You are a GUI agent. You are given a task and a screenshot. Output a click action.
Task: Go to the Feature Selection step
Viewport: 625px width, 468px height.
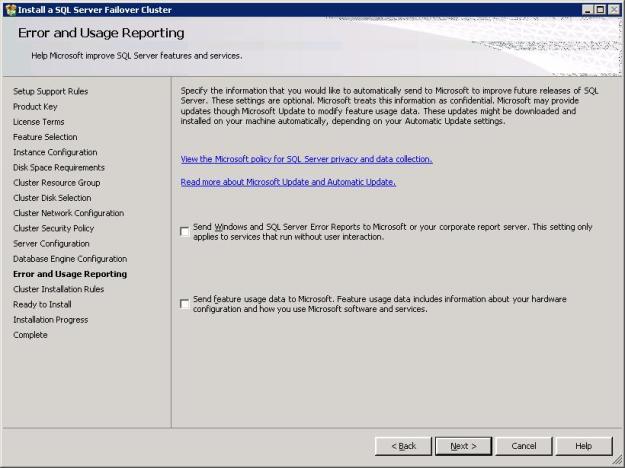tap(45, 137)
